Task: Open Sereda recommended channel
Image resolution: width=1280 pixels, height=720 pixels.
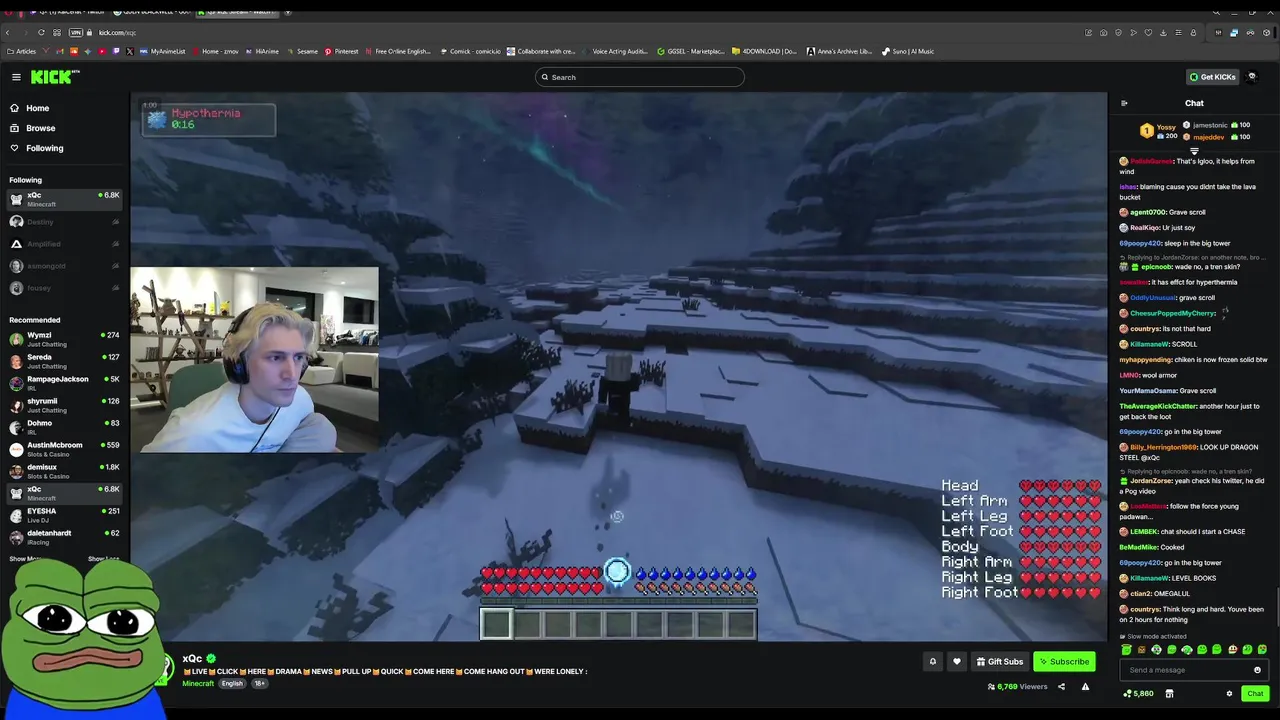Action: 65,362
